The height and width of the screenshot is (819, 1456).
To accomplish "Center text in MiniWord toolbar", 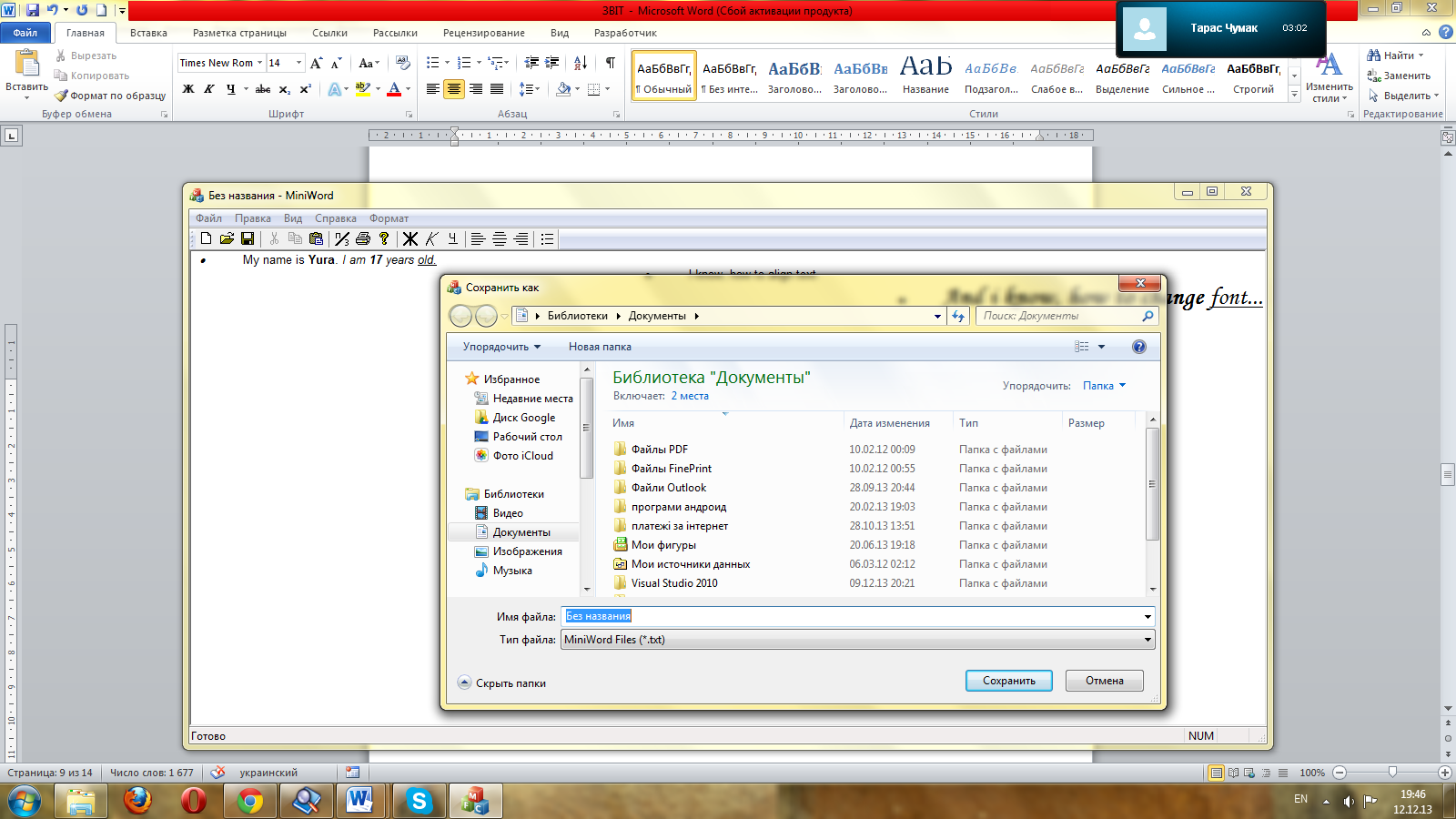I will (500, 238).
